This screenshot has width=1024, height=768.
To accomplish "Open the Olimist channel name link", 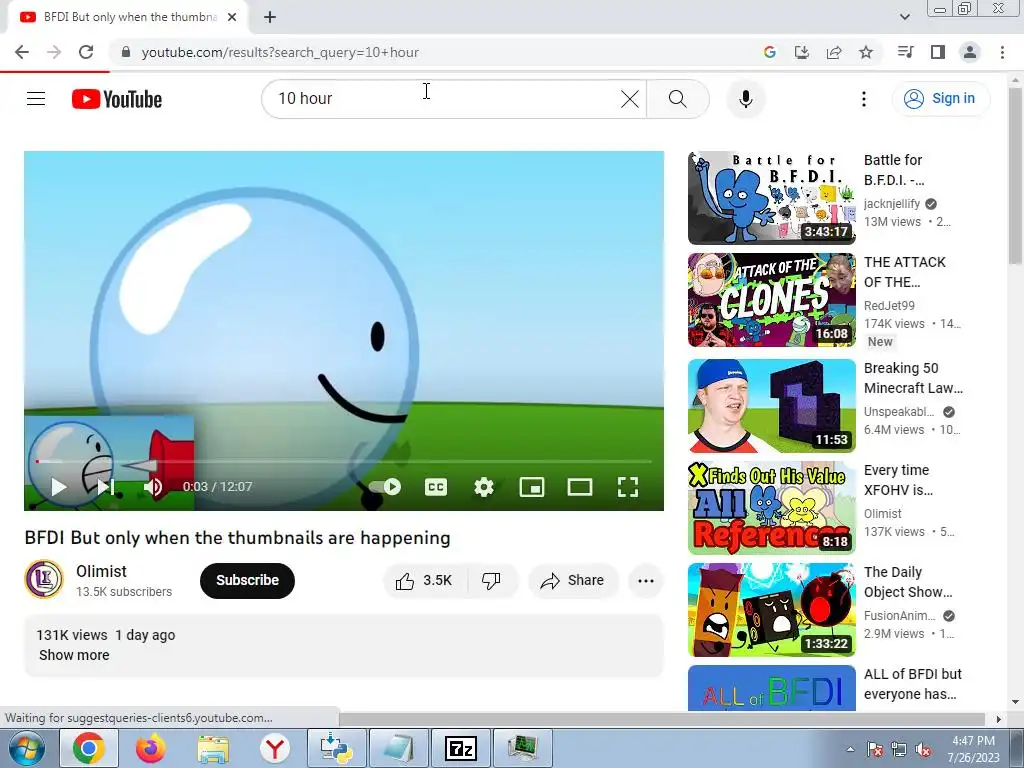I will [x=101, y=571].
